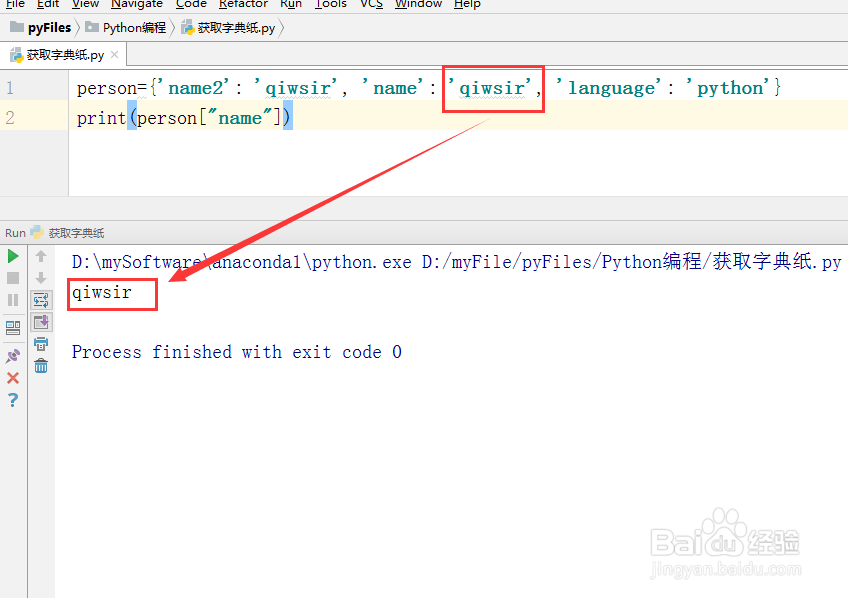Close the Run tab with red X

point(13,378)
